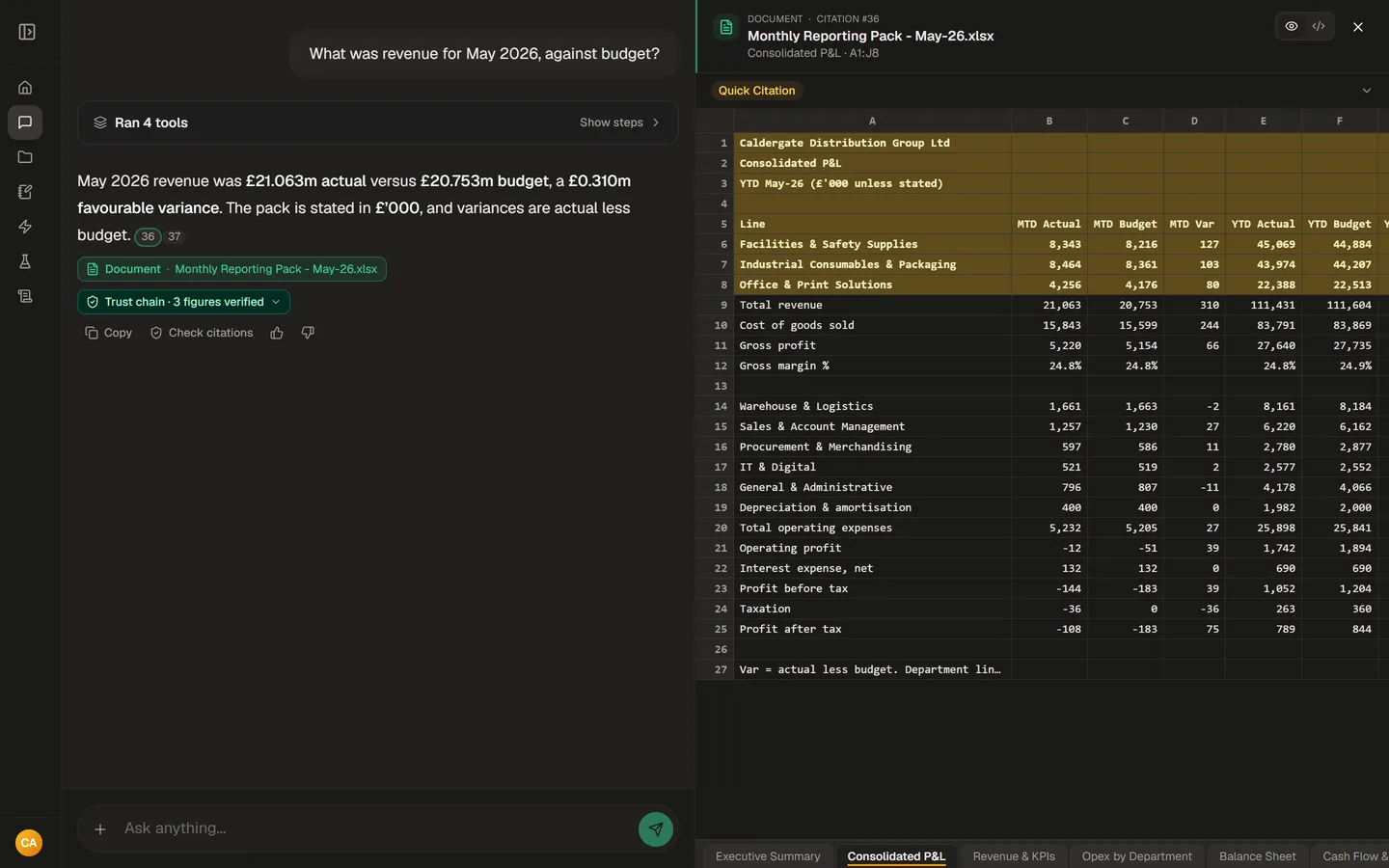
Task: Click the Check citations button
Action: (202, 333)
